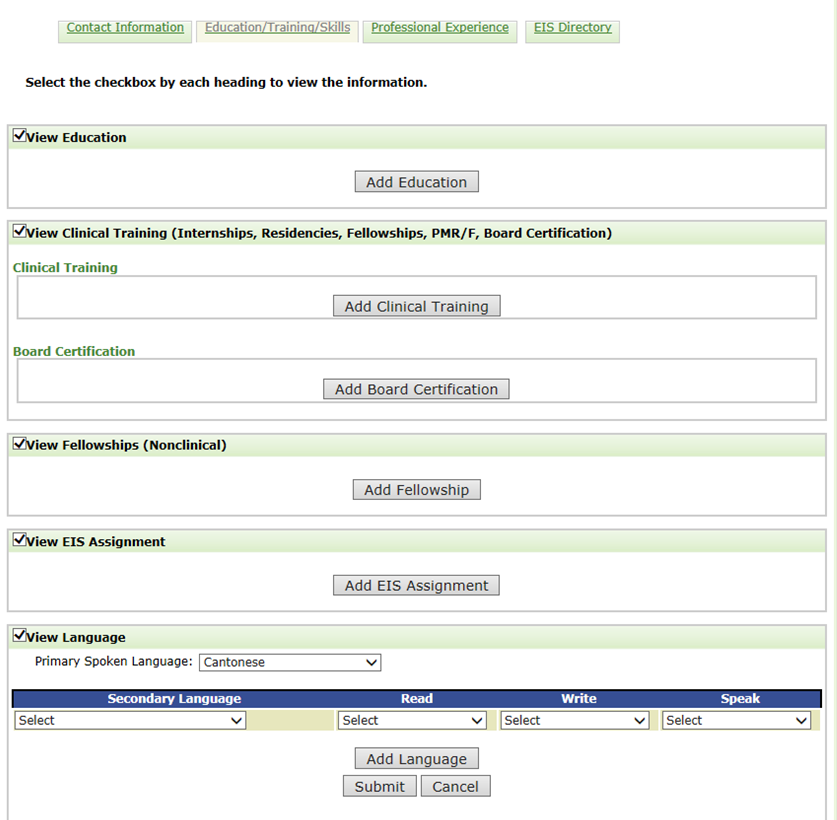The image size is (837, 820).
Task: Toggle the View Clinical Training checkbox
Action: point(19,231)
